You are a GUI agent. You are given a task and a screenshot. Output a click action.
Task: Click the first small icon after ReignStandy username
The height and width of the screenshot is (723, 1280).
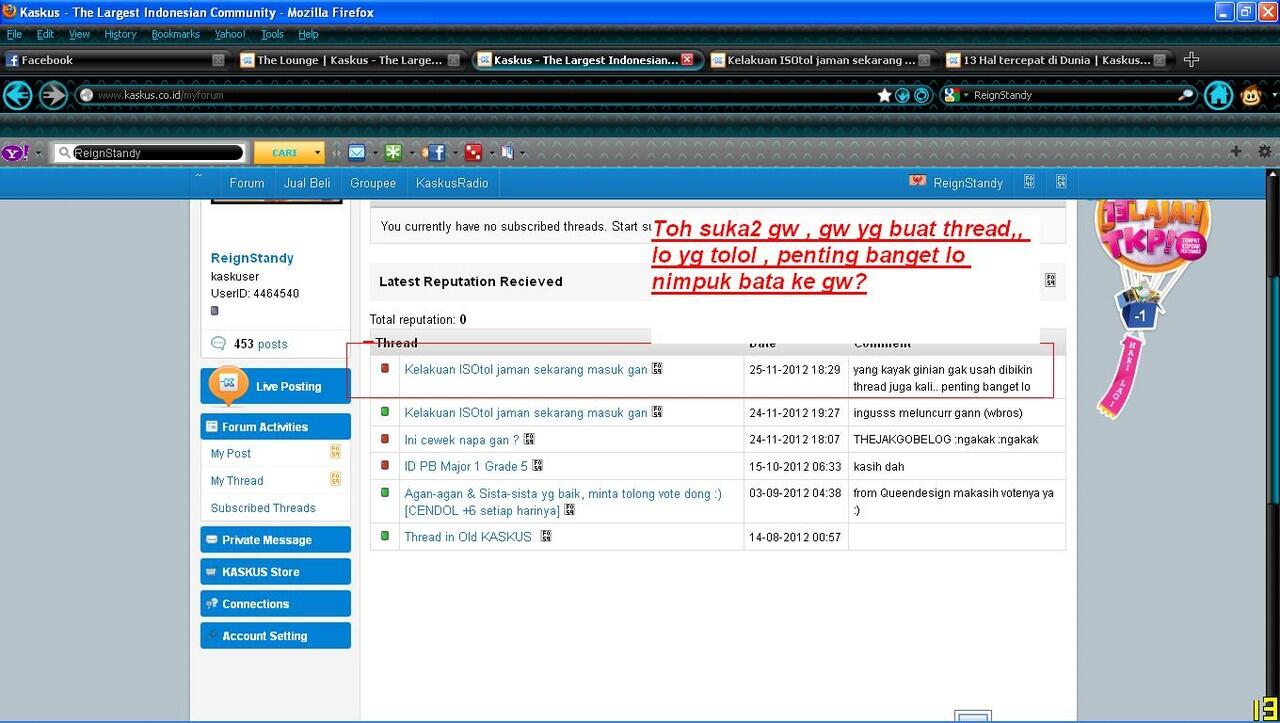1029,182
